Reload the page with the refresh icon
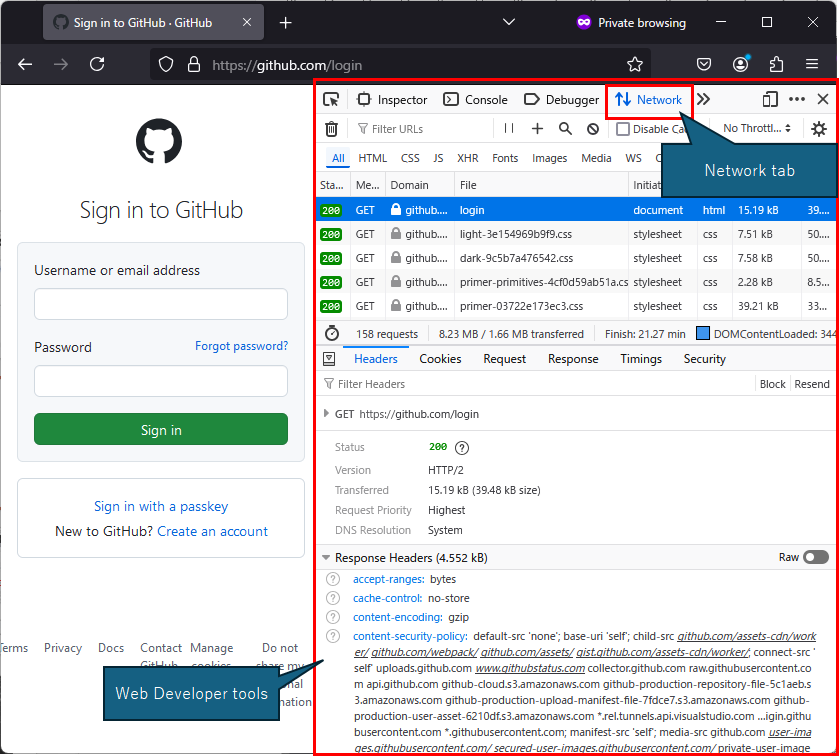The width and height of the screenshot is (839, 756). click(x=97, y=65)
